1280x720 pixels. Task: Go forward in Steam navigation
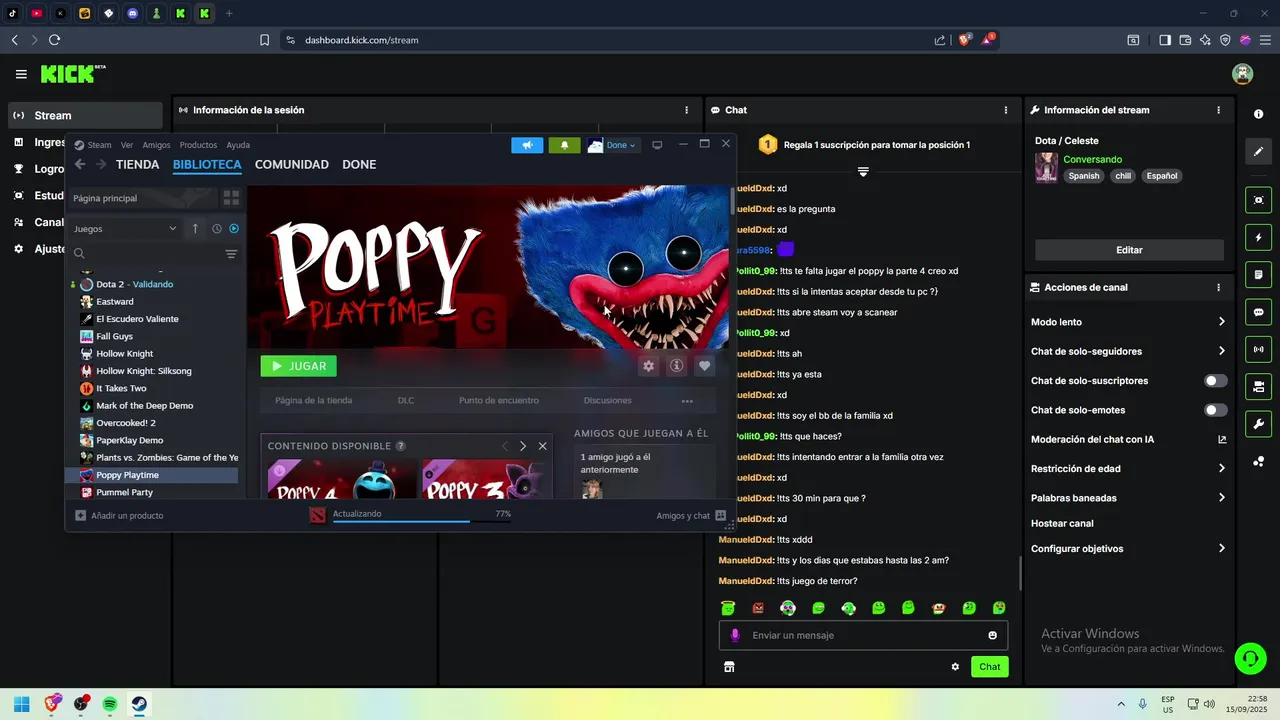[101, 164]
